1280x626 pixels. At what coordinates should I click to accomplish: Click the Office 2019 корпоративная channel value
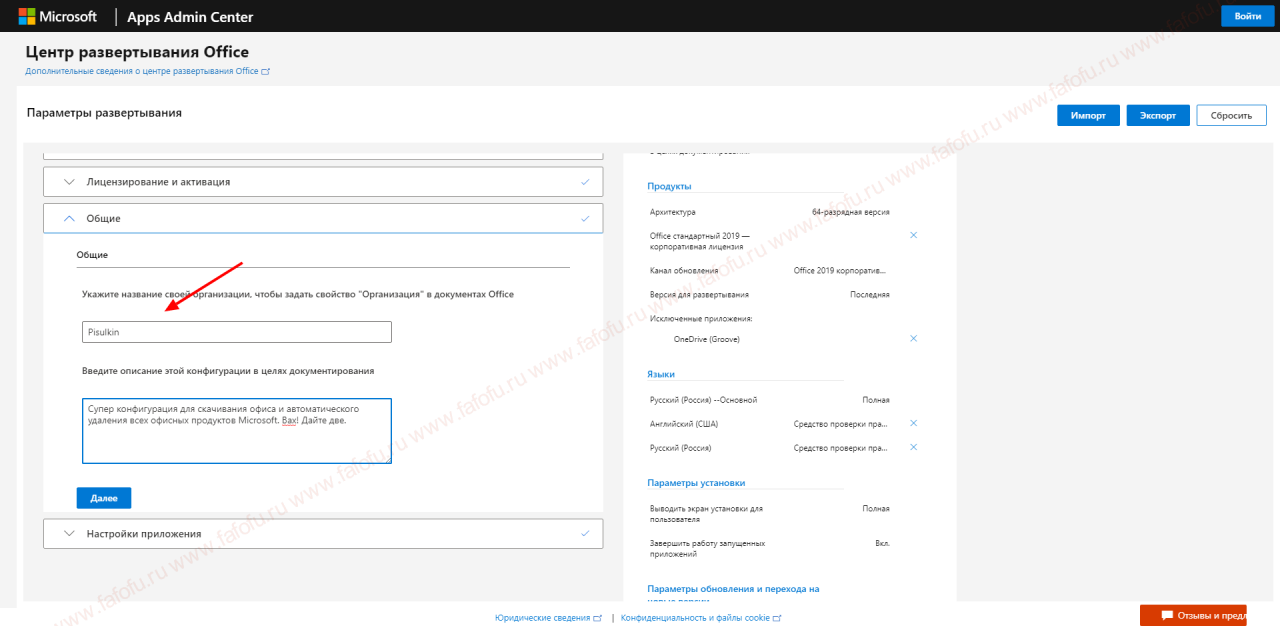click(x=840, y=271)
